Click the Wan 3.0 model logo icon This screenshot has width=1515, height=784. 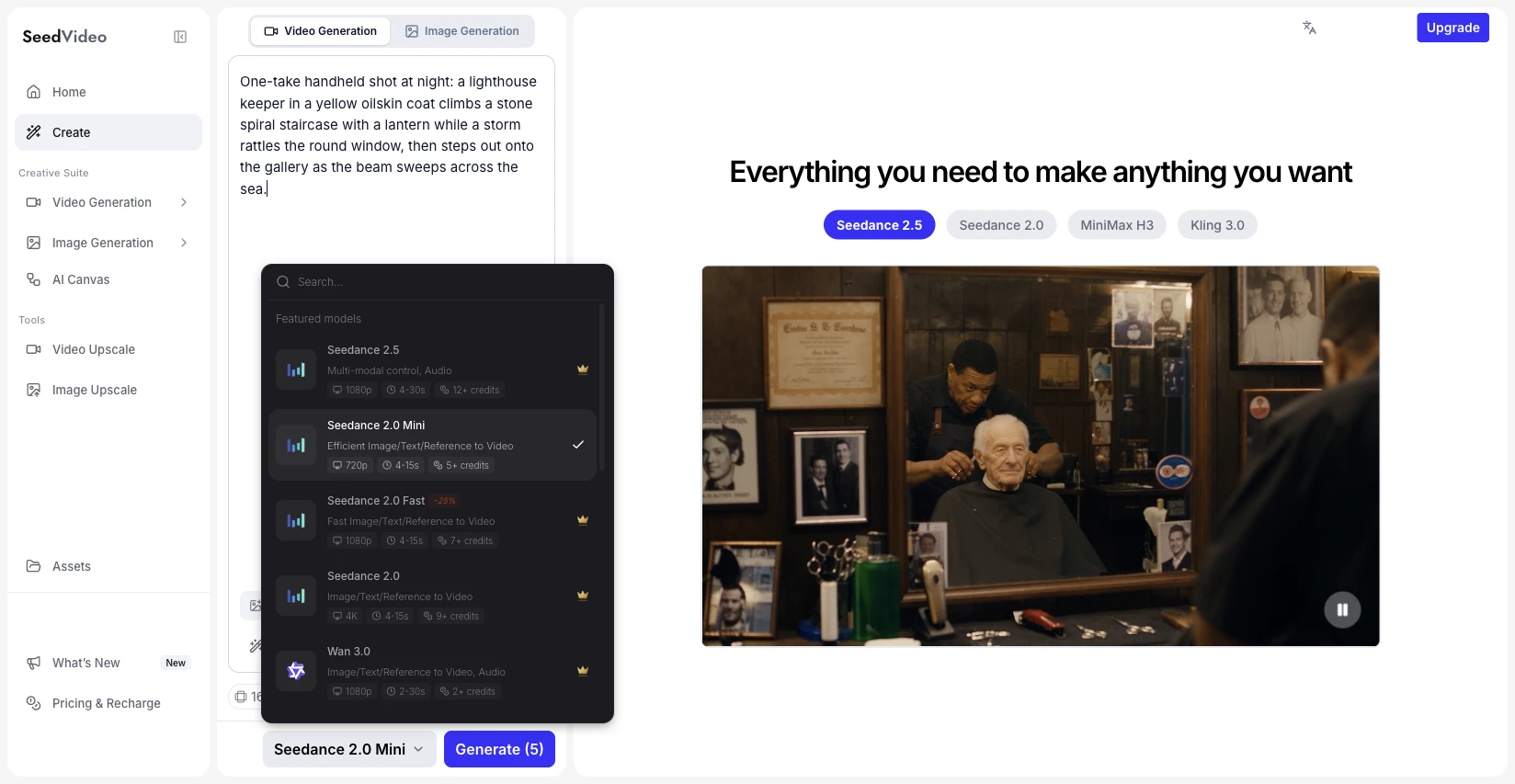point(296,671)
